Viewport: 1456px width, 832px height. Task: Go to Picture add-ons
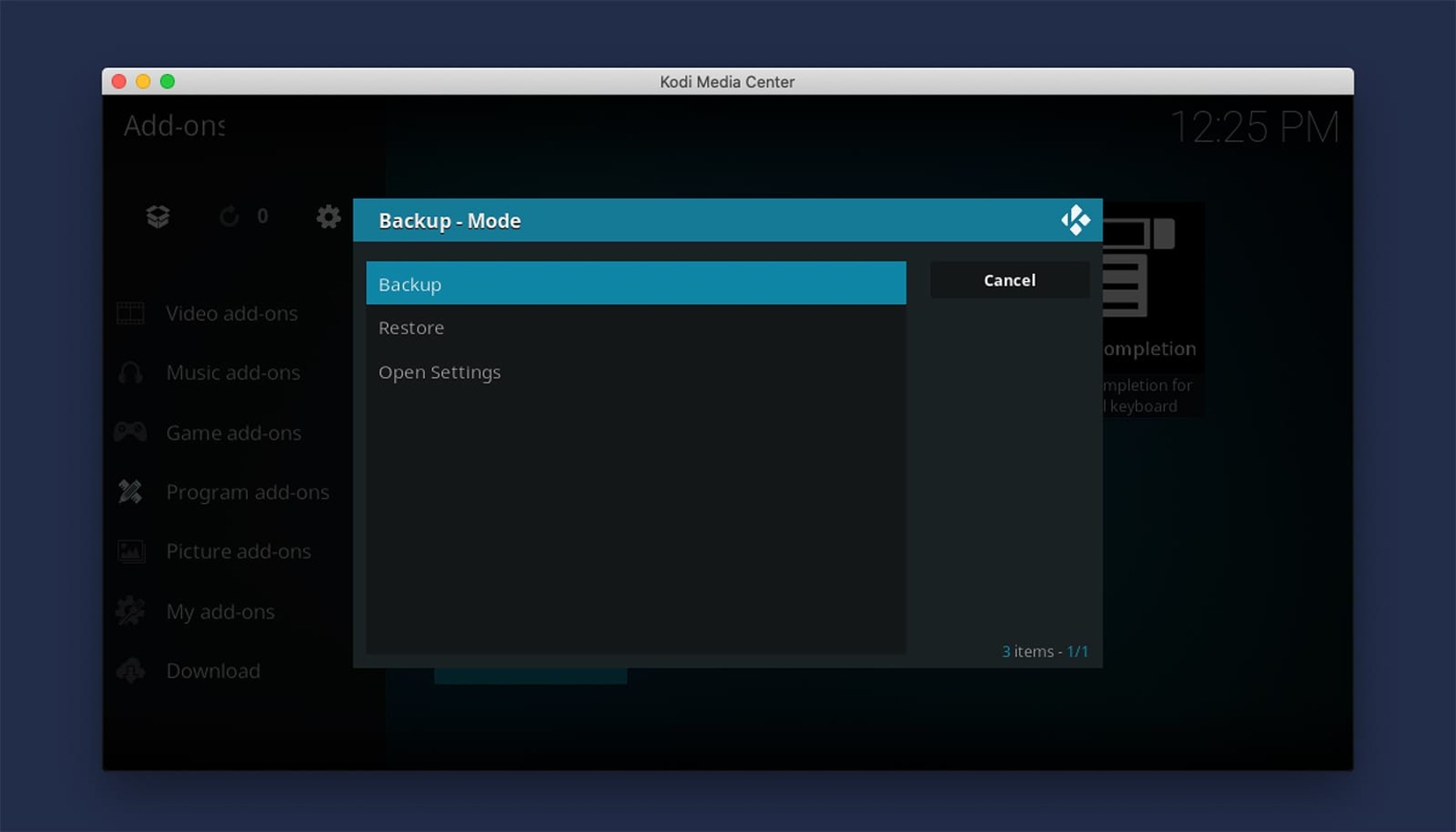(239, 552)
